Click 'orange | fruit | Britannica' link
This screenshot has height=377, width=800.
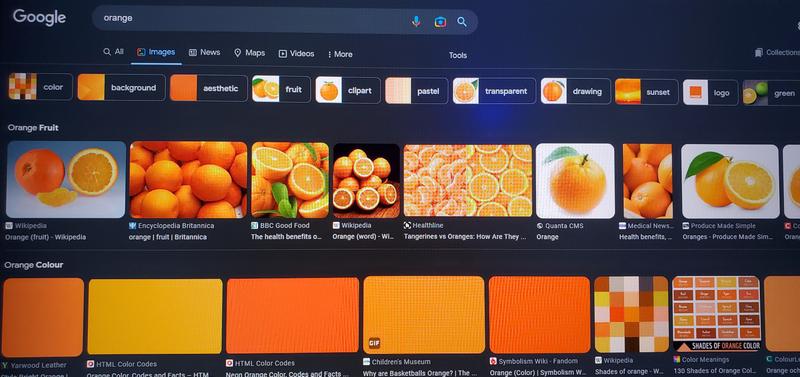tap(168, 237)
